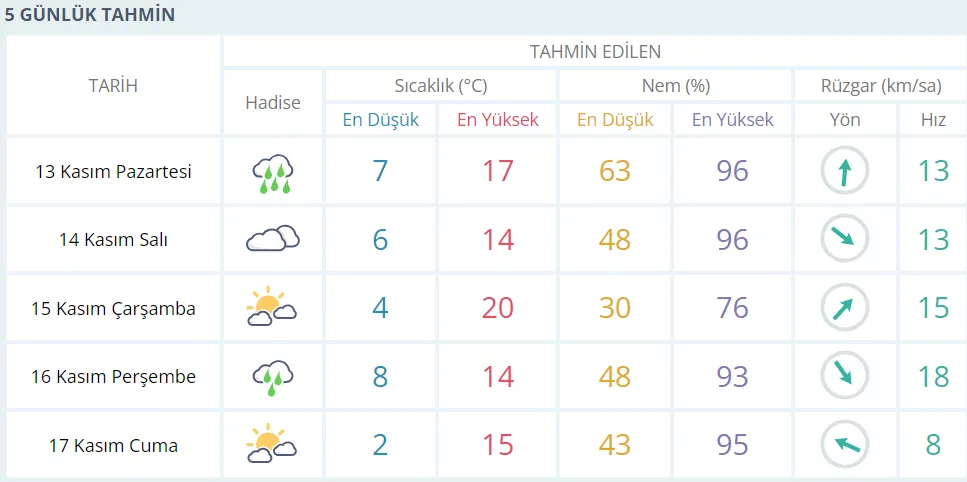Click the wind direction arrow for 16 Kasım Perşembe
This screenshot has height=482, width=967.
point(845,376)
